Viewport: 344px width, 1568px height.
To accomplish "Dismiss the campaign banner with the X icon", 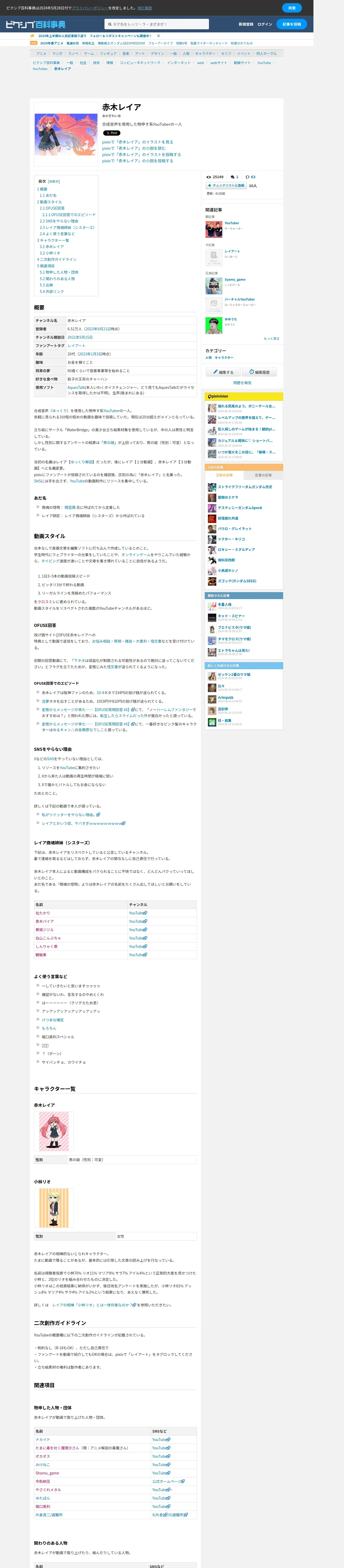I will (158, 36).
